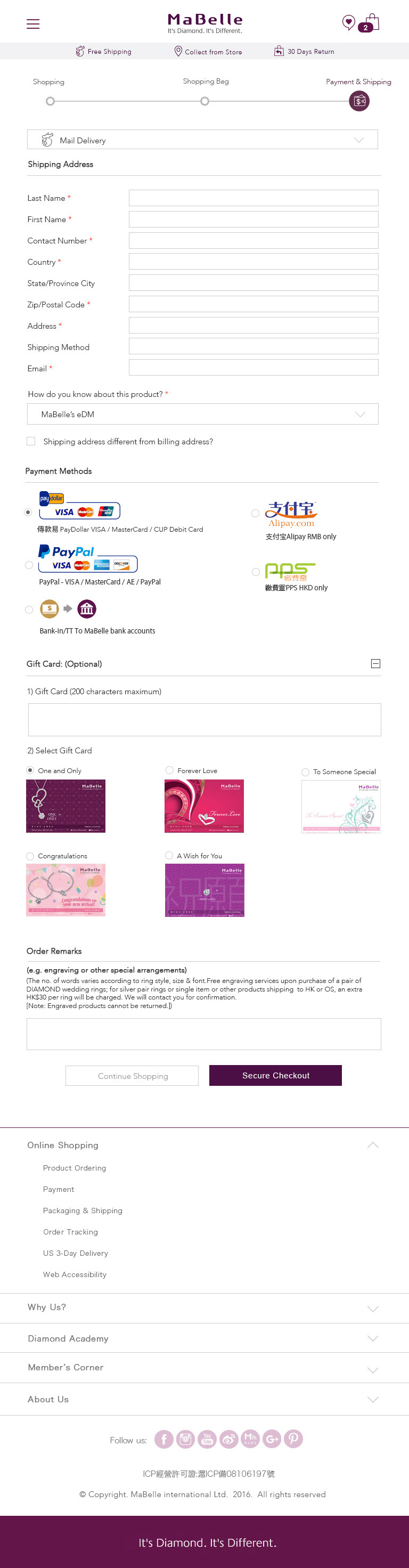The width and height of the screenshot is (409, 1568).
Task: Choose Alipay RMB only payment option
Action: 256,513
